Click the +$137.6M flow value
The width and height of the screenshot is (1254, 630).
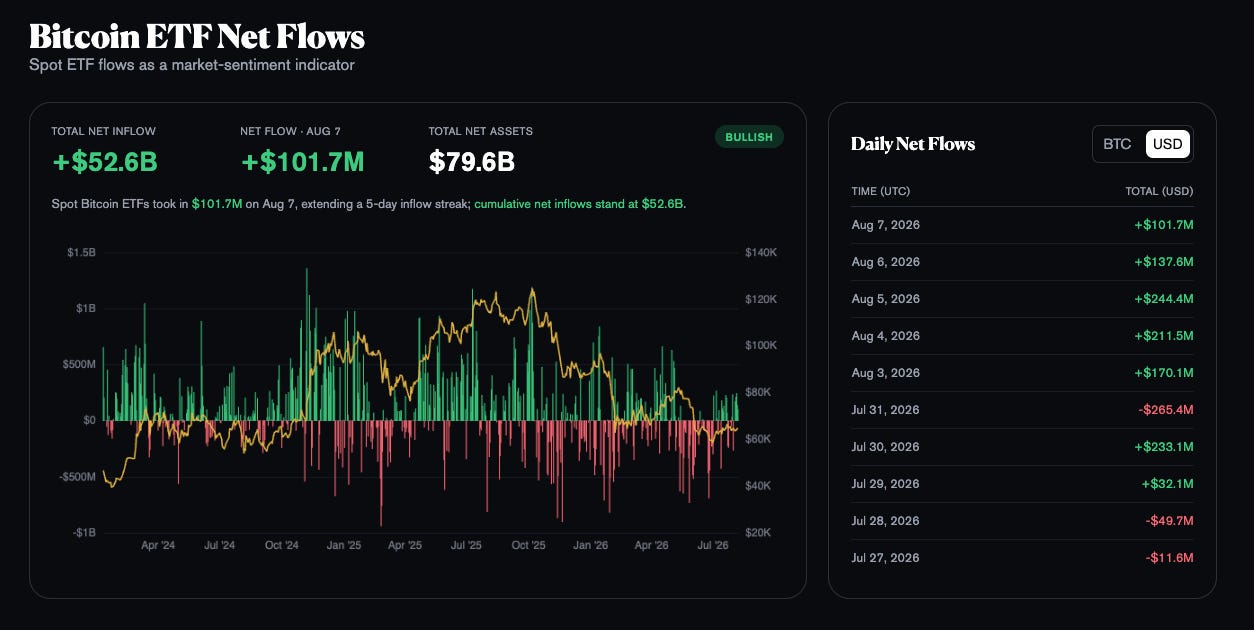point(1164,262)
